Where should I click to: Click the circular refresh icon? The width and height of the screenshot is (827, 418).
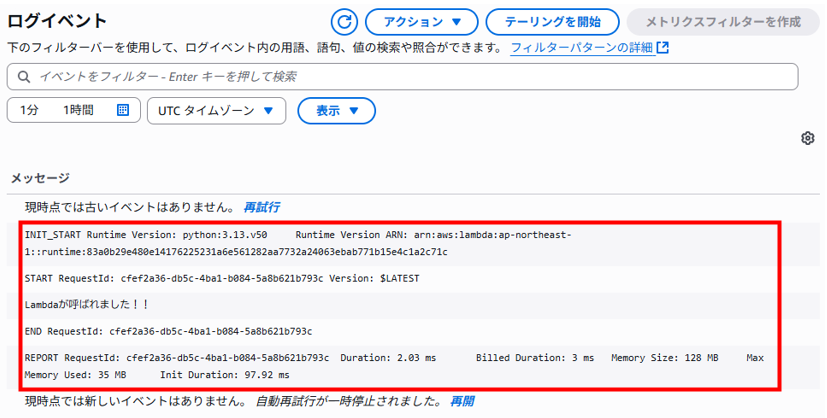(344, 22)
